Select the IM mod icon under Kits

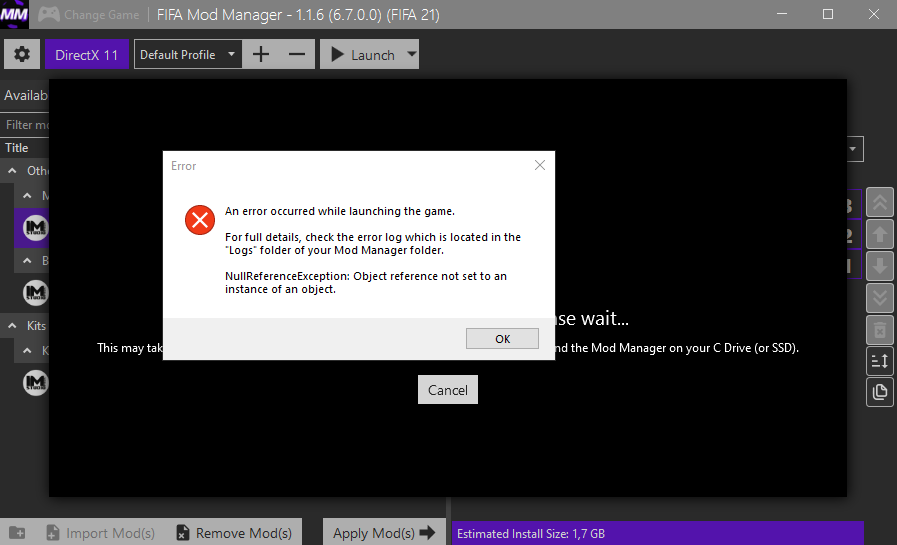pyautogui.click(x=35, y=383)
